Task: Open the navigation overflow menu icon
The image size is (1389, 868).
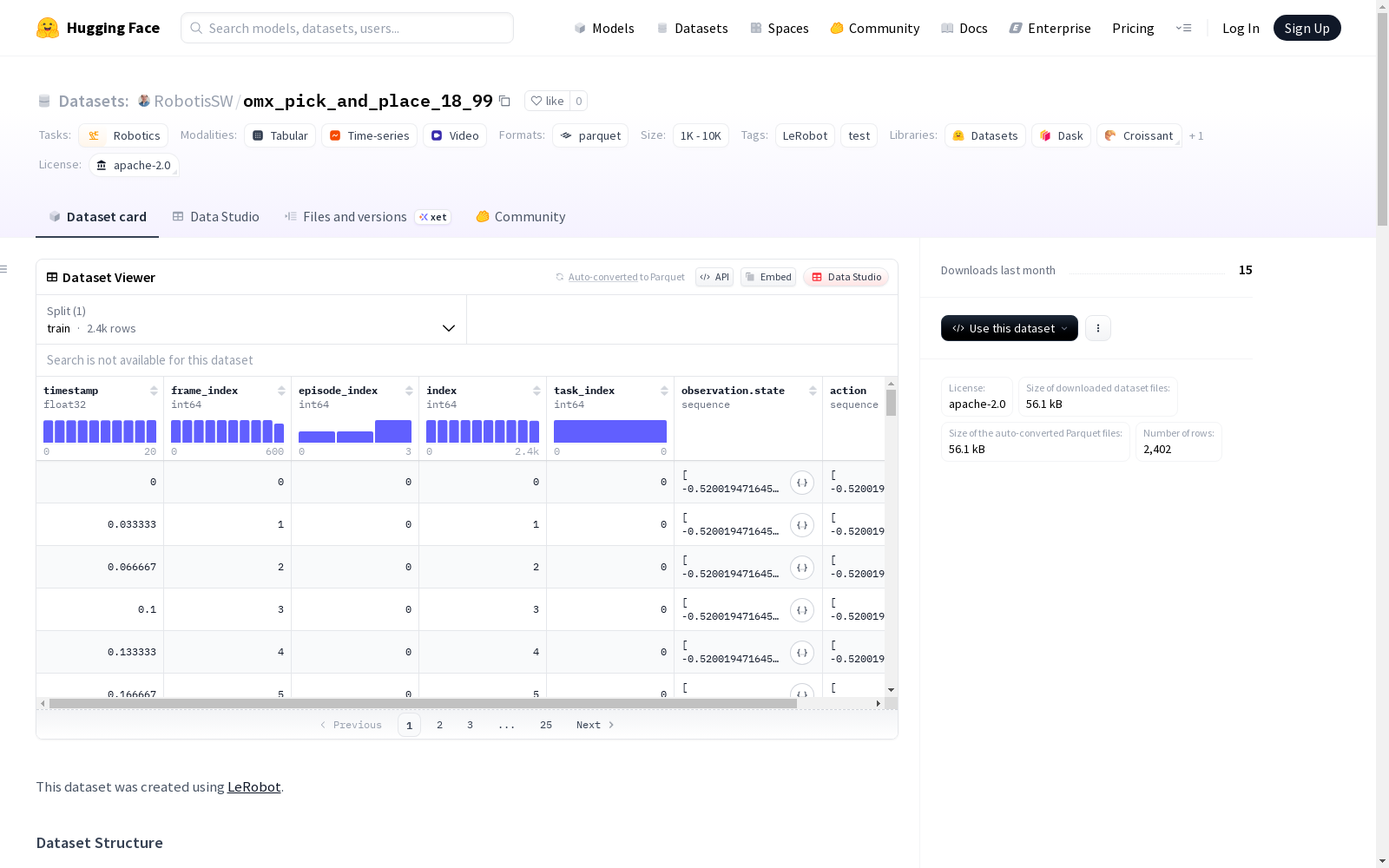Action: pyautogui.click(x=1183, y=28)
